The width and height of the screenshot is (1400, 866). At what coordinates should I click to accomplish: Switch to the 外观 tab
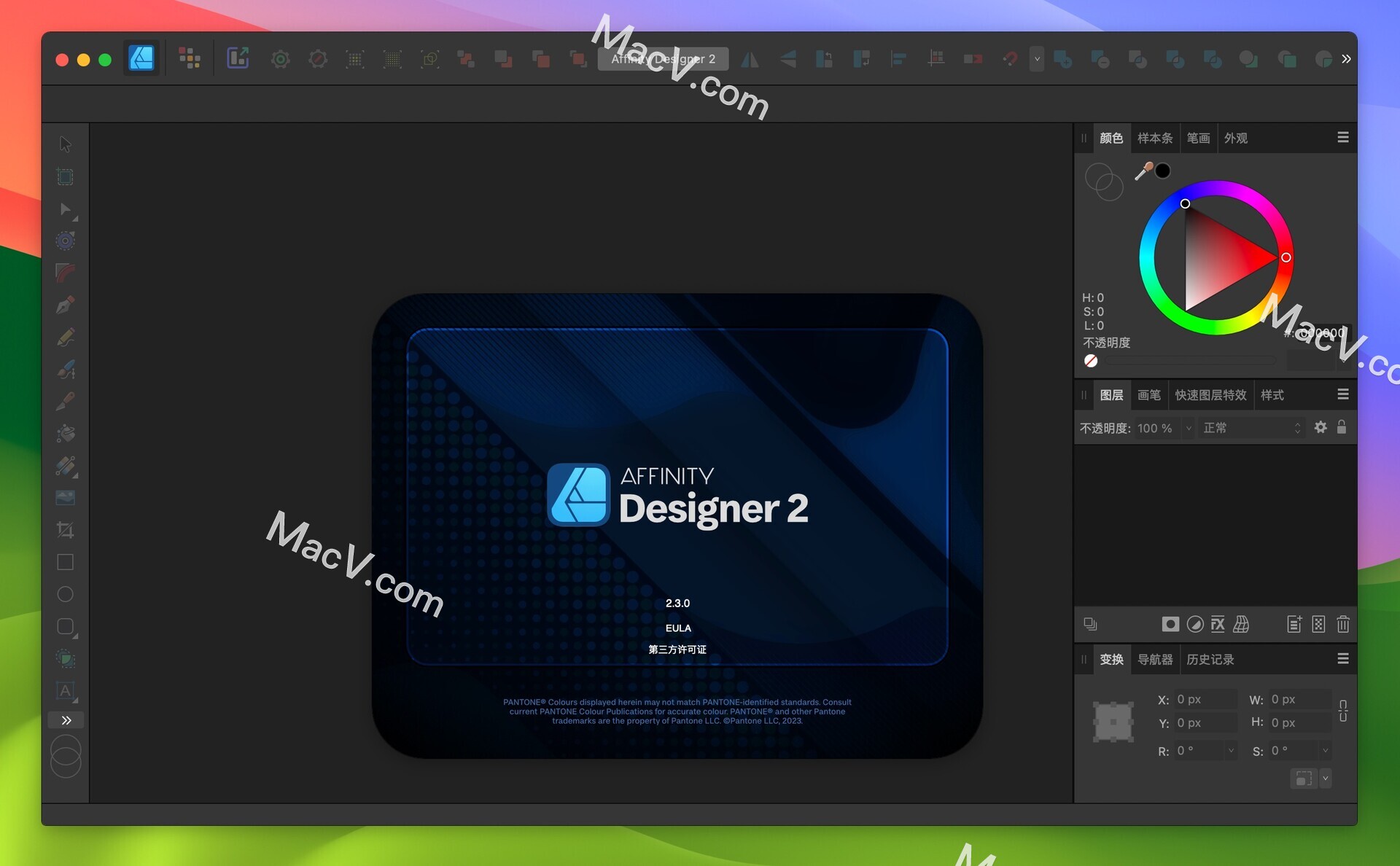(1236, 139)
